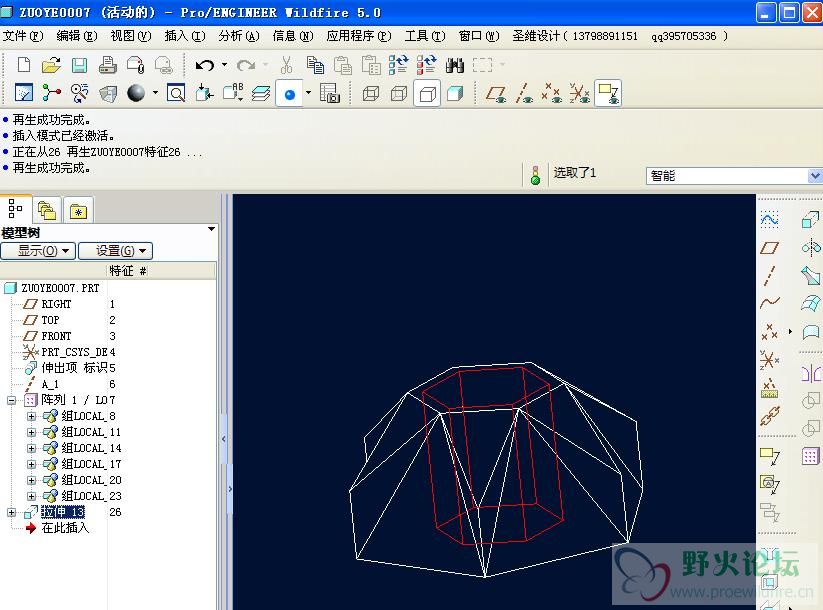Viewport: 823px width, 610px height.
Task: Toggle hidden line display mode
Action: (x=399, y=93)
